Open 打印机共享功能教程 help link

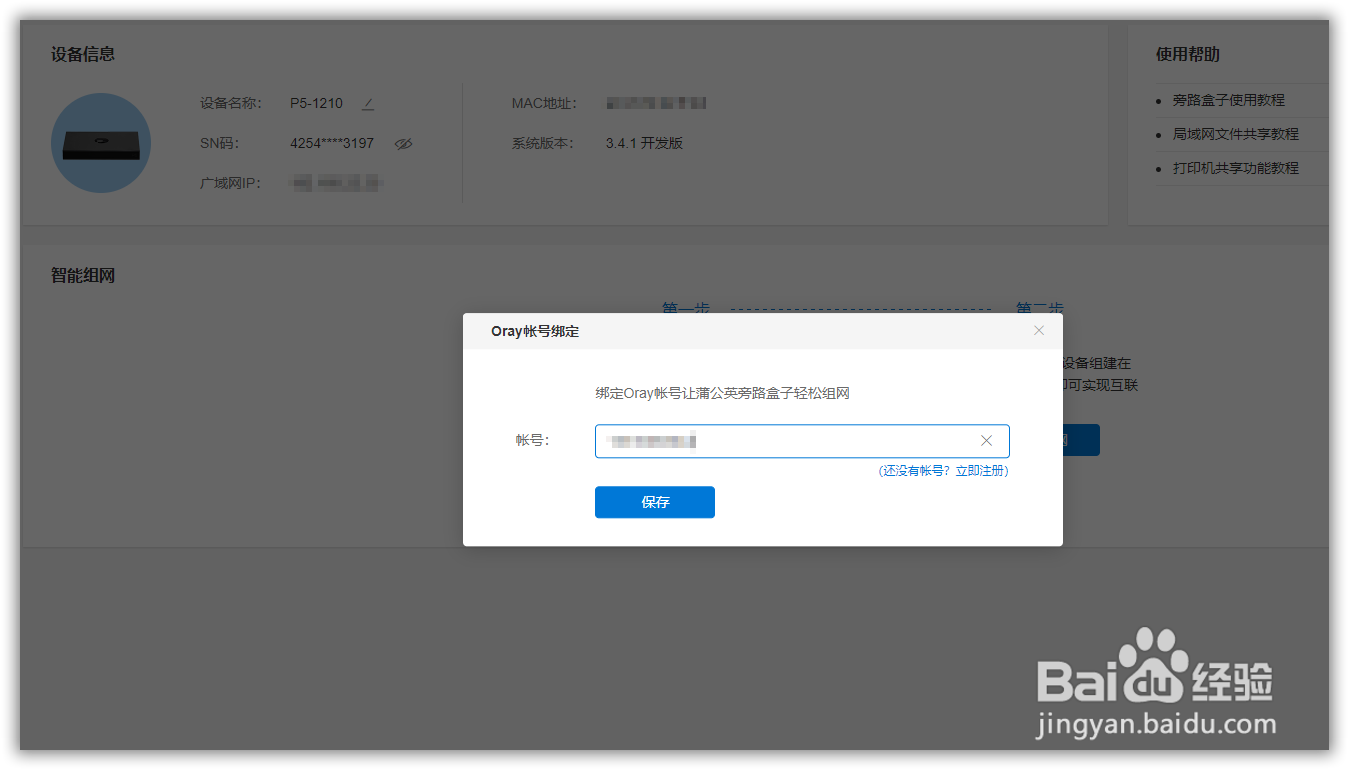pyautogui.click(x=1236, y=168)
